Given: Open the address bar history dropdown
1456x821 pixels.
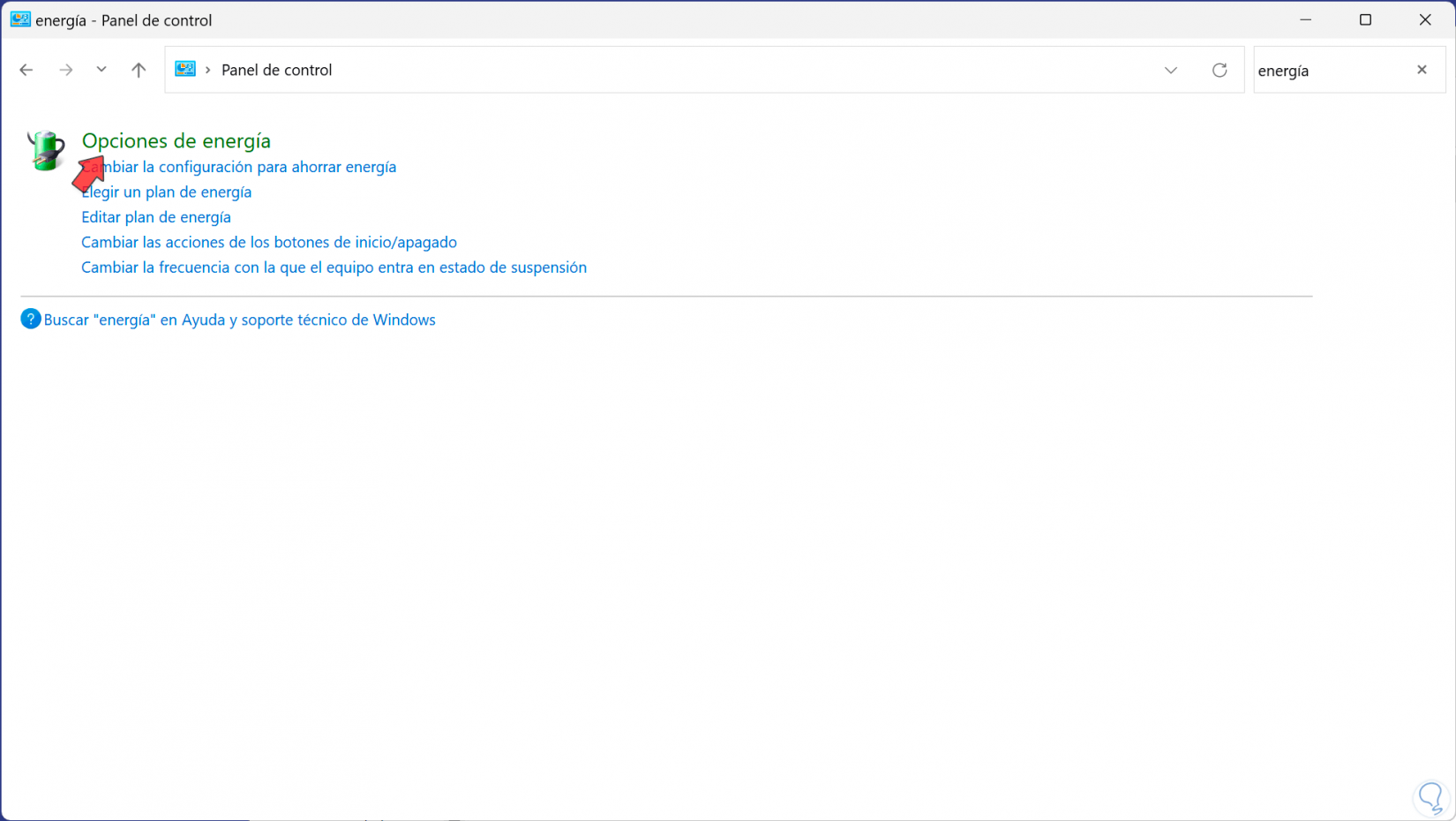Looking at the screenshot, I should [x=1171, y=70].
